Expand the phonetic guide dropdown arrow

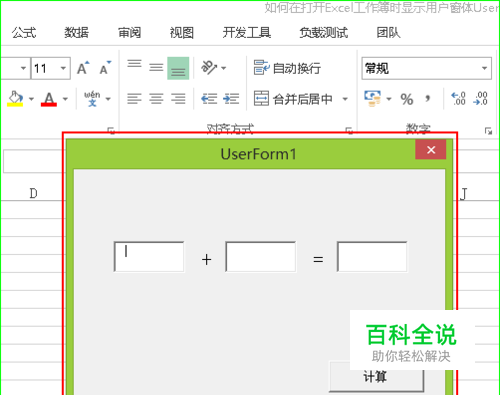click(108, 99)
